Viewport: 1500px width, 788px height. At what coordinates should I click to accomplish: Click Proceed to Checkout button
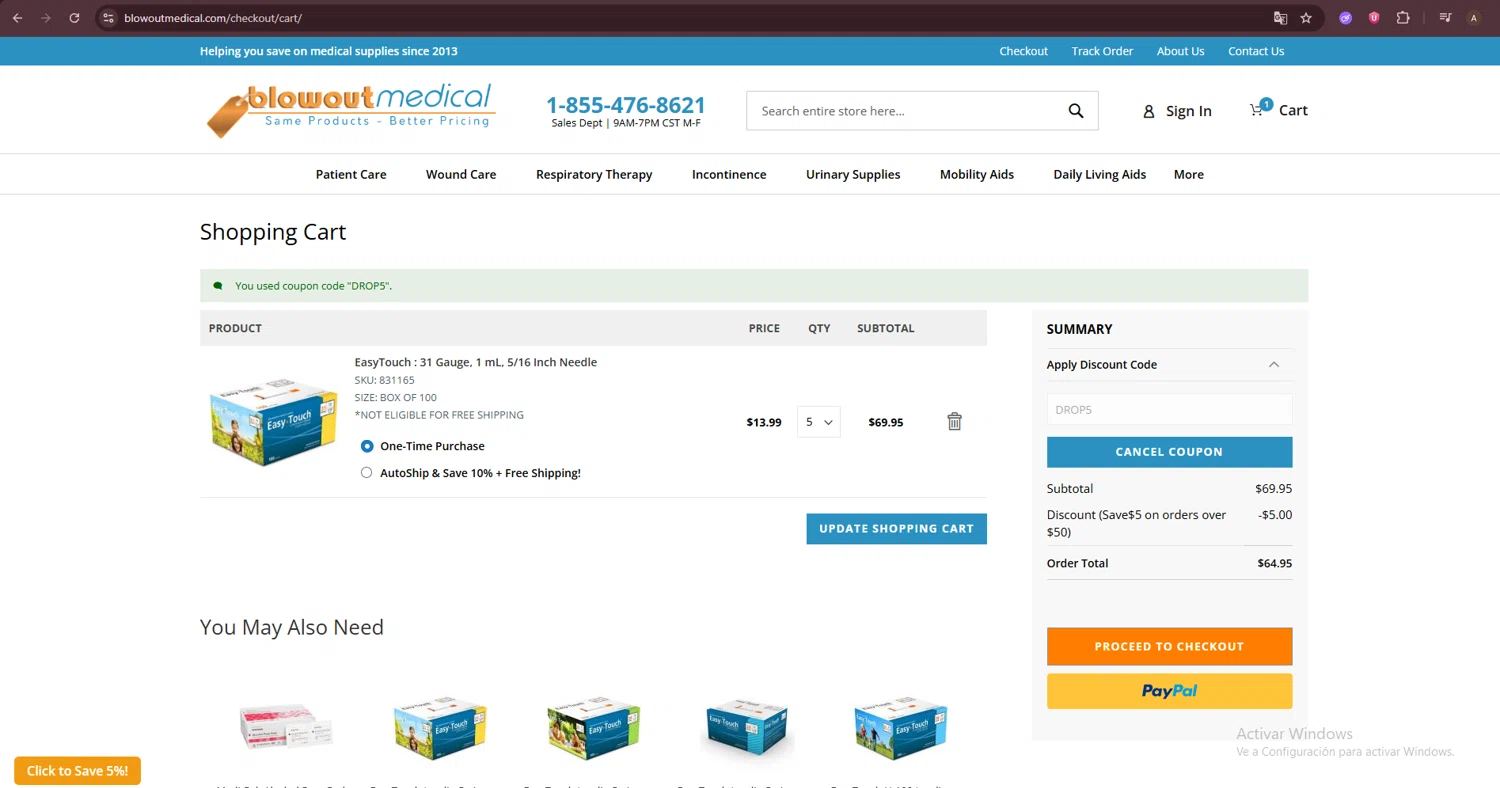pos(1169,646)
